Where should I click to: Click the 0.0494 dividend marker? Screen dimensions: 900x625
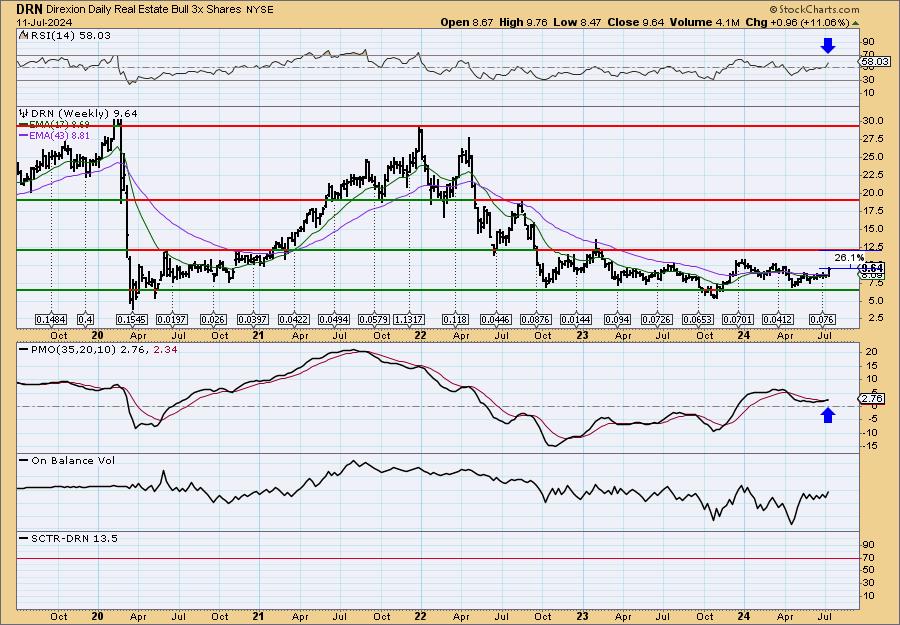click(334, 319)
